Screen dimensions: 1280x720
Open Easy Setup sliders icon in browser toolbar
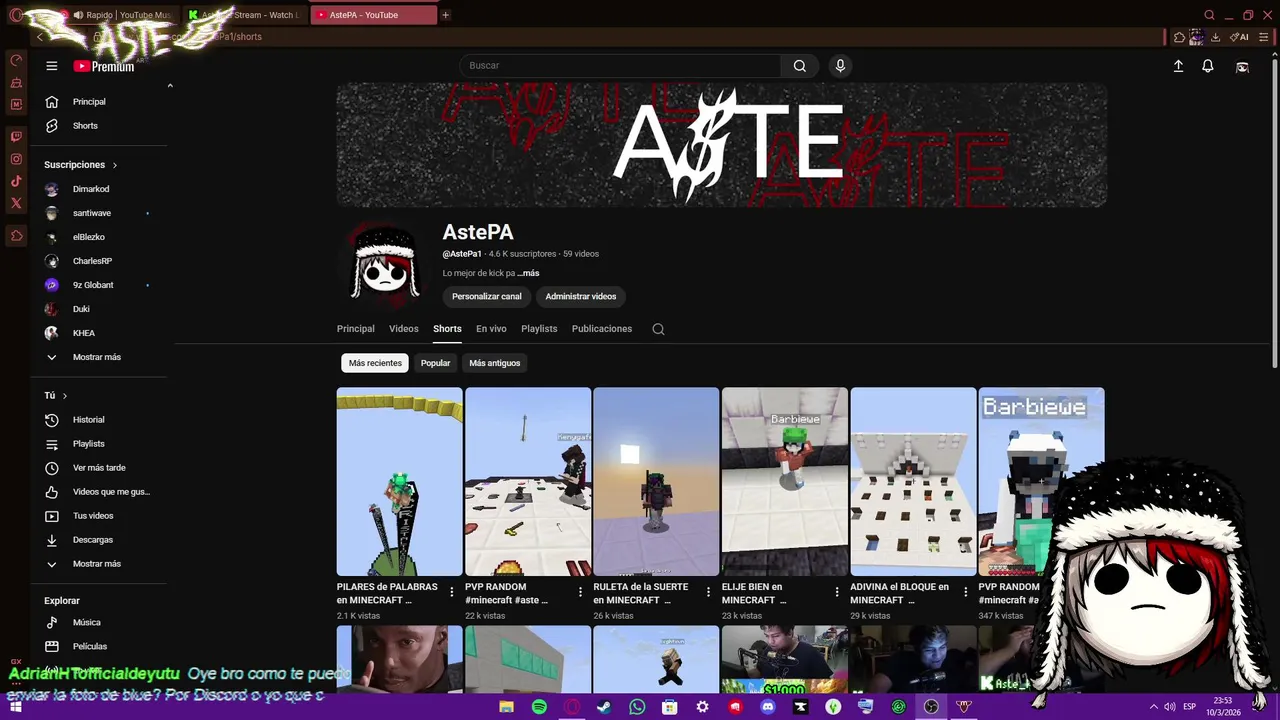click(1264, 37)
